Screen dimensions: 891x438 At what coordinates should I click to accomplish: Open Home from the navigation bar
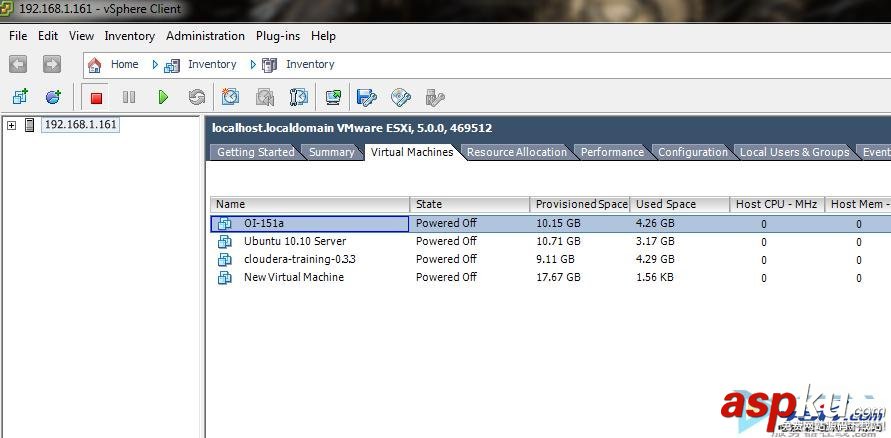(x=113, y=64)
